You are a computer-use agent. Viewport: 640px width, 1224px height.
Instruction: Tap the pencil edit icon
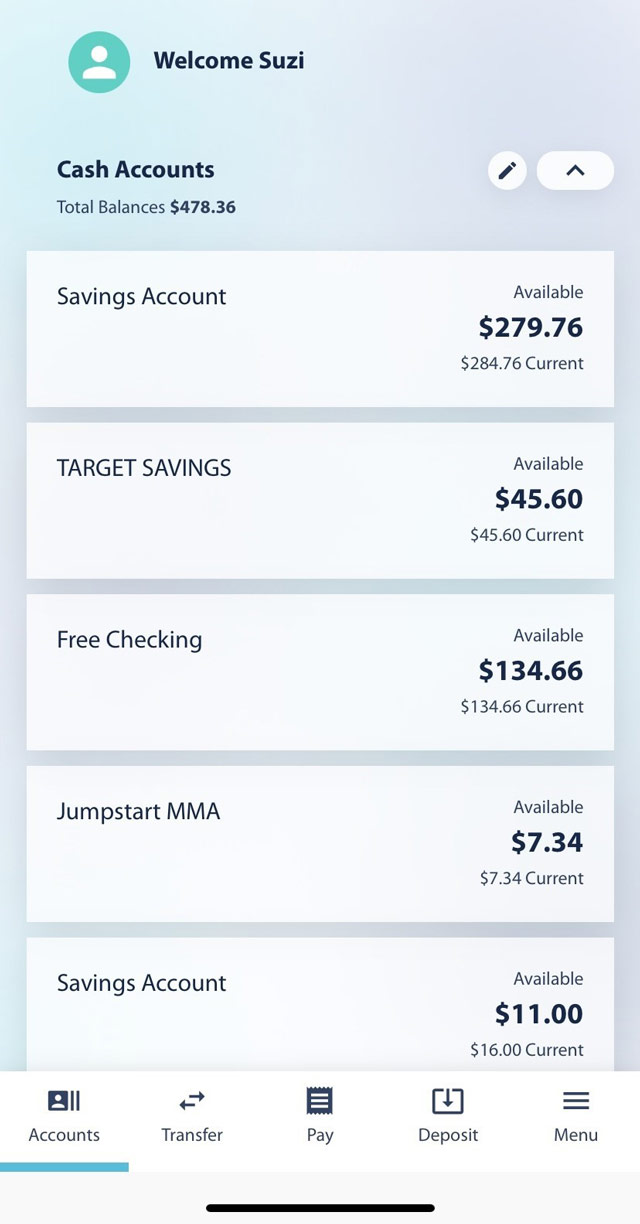[x=507, y=170]
